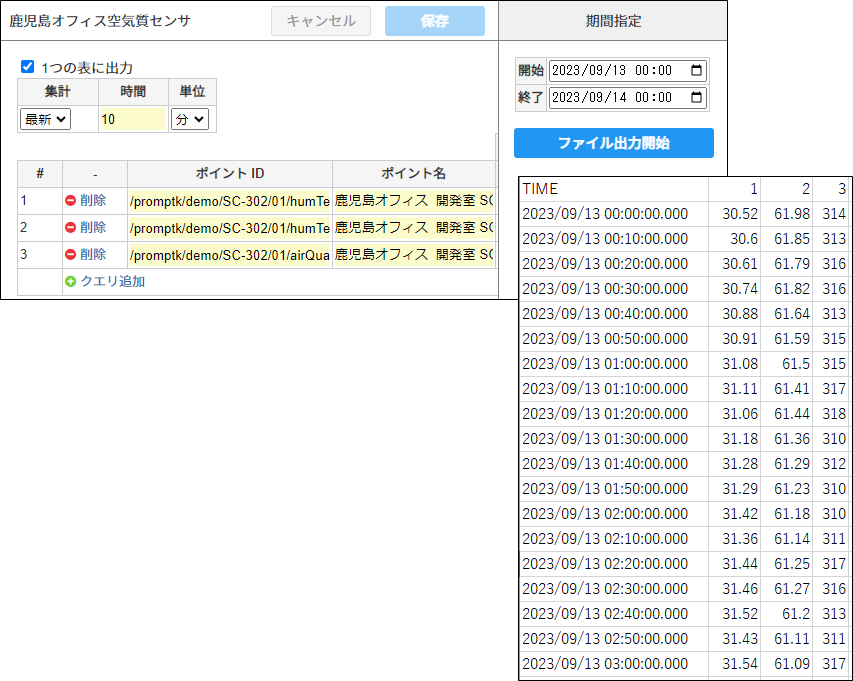This screenshot has width=853, height=681.
Task: Click value 30.88 in the 00:40 row
Action: click(x=740, y=314)
